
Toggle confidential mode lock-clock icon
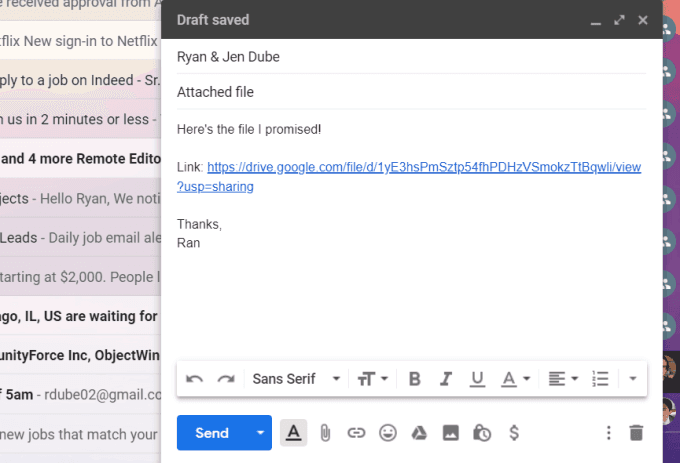[x=482, y=433]
